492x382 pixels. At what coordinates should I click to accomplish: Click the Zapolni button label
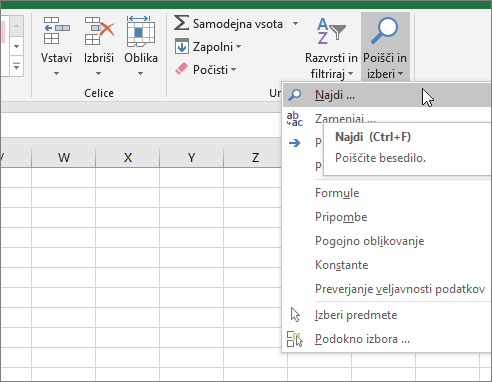tap(213, 47)
